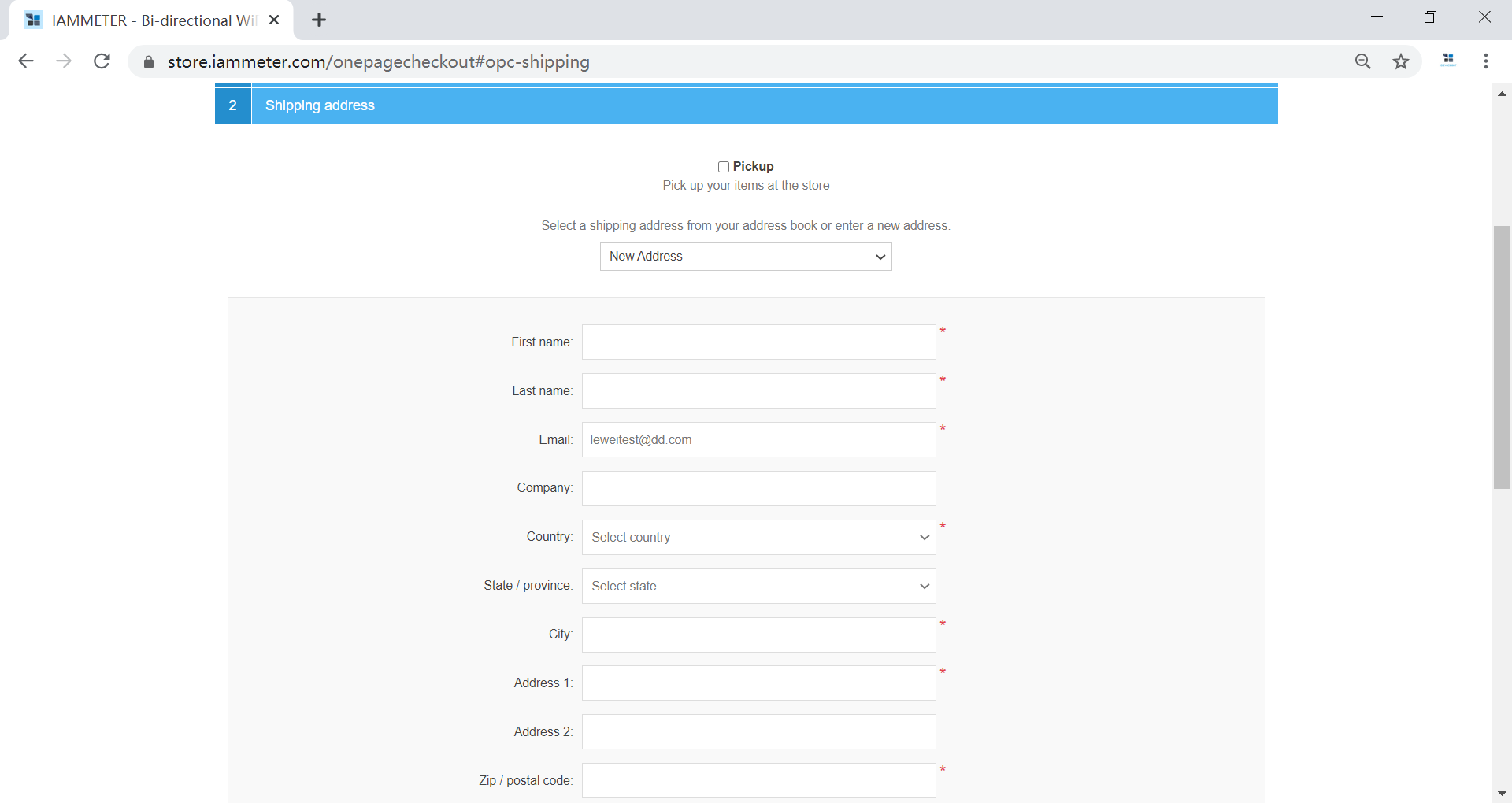This screenshot has width=1512, height=803.
Task: Expand the Select state dropdown
Action: tap(758, 587)
